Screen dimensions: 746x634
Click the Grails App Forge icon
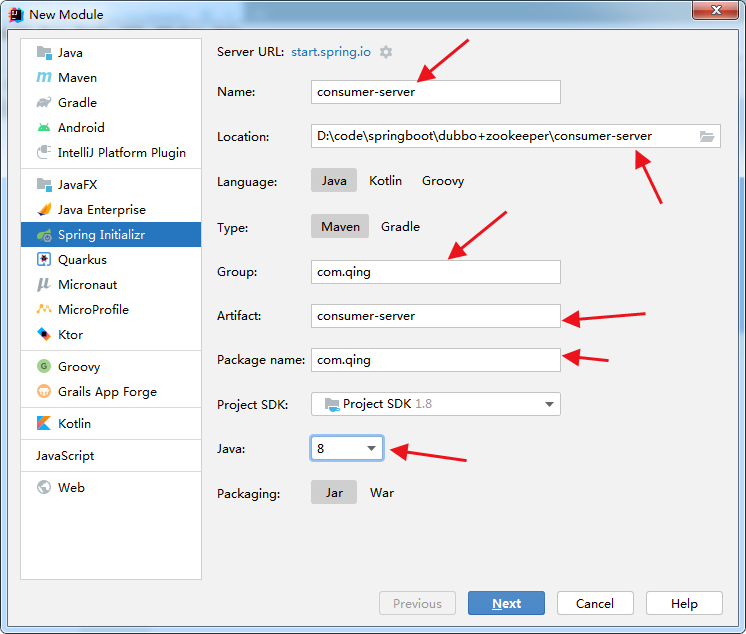point(44,391)
